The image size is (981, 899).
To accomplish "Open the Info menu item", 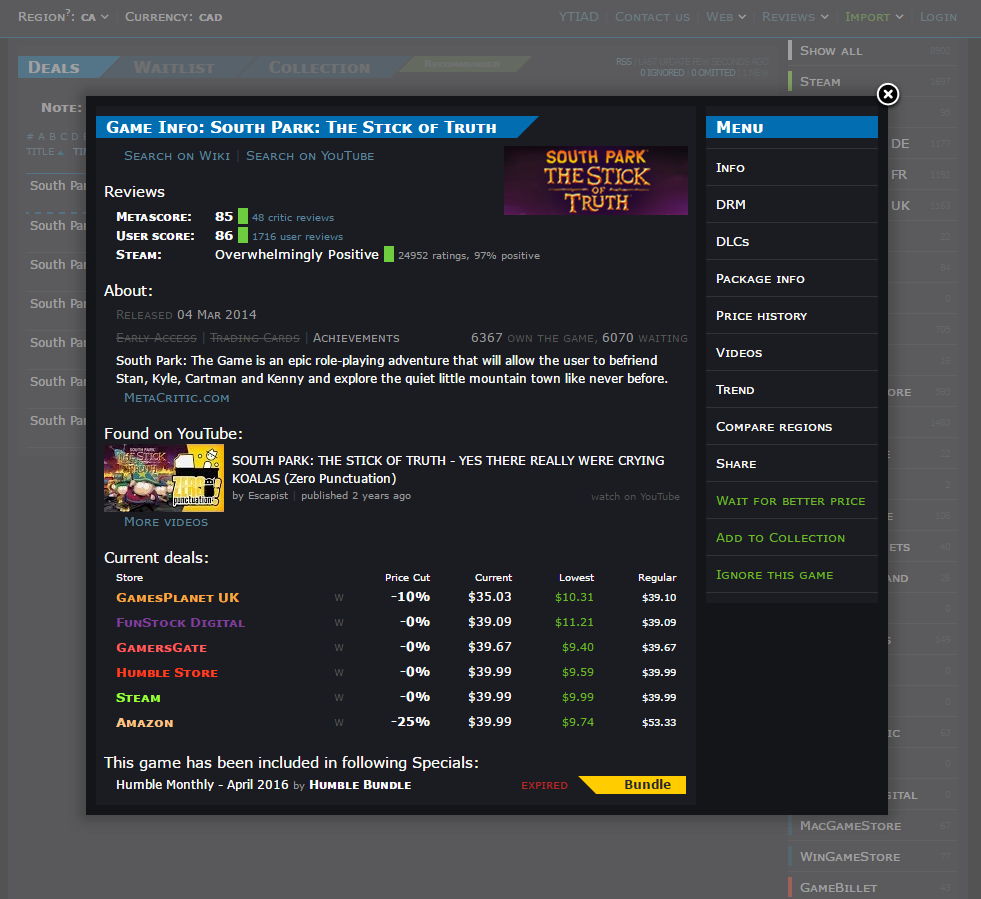I will 791,168.
